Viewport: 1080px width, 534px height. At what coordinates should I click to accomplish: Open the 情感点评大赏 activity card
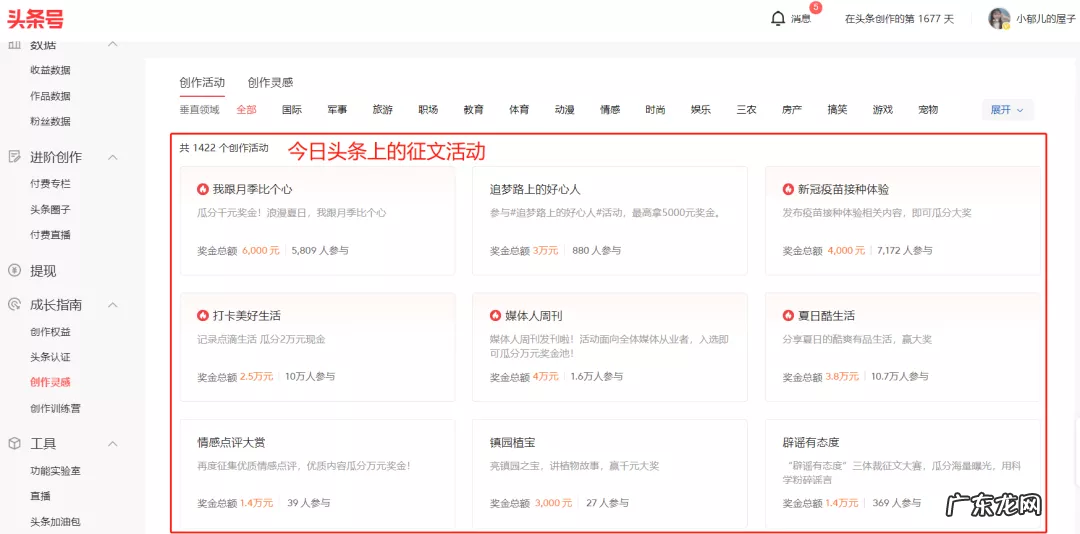coord(318,474)
